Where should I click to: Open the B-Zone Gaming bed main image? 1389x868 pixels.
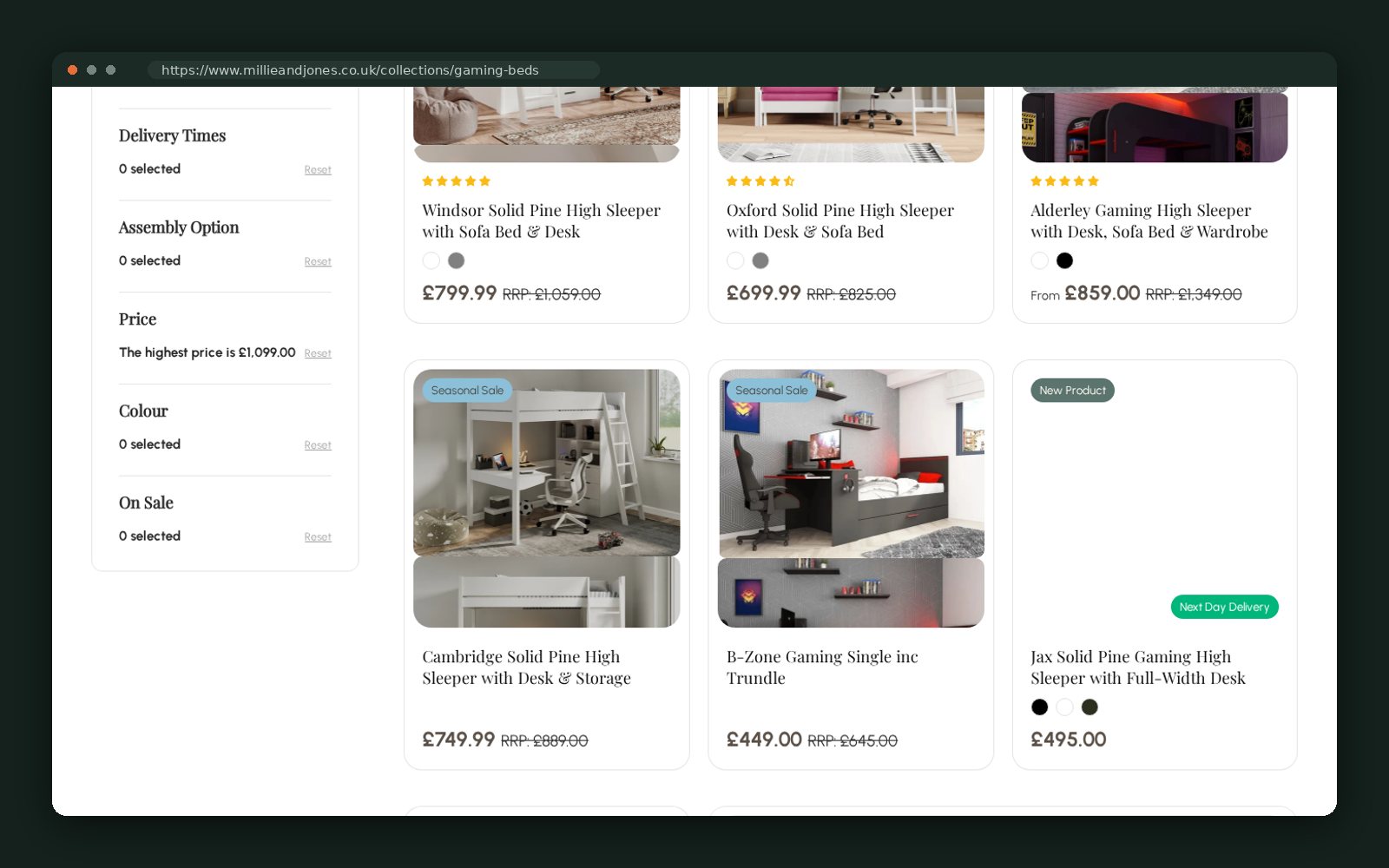(851, 464)
